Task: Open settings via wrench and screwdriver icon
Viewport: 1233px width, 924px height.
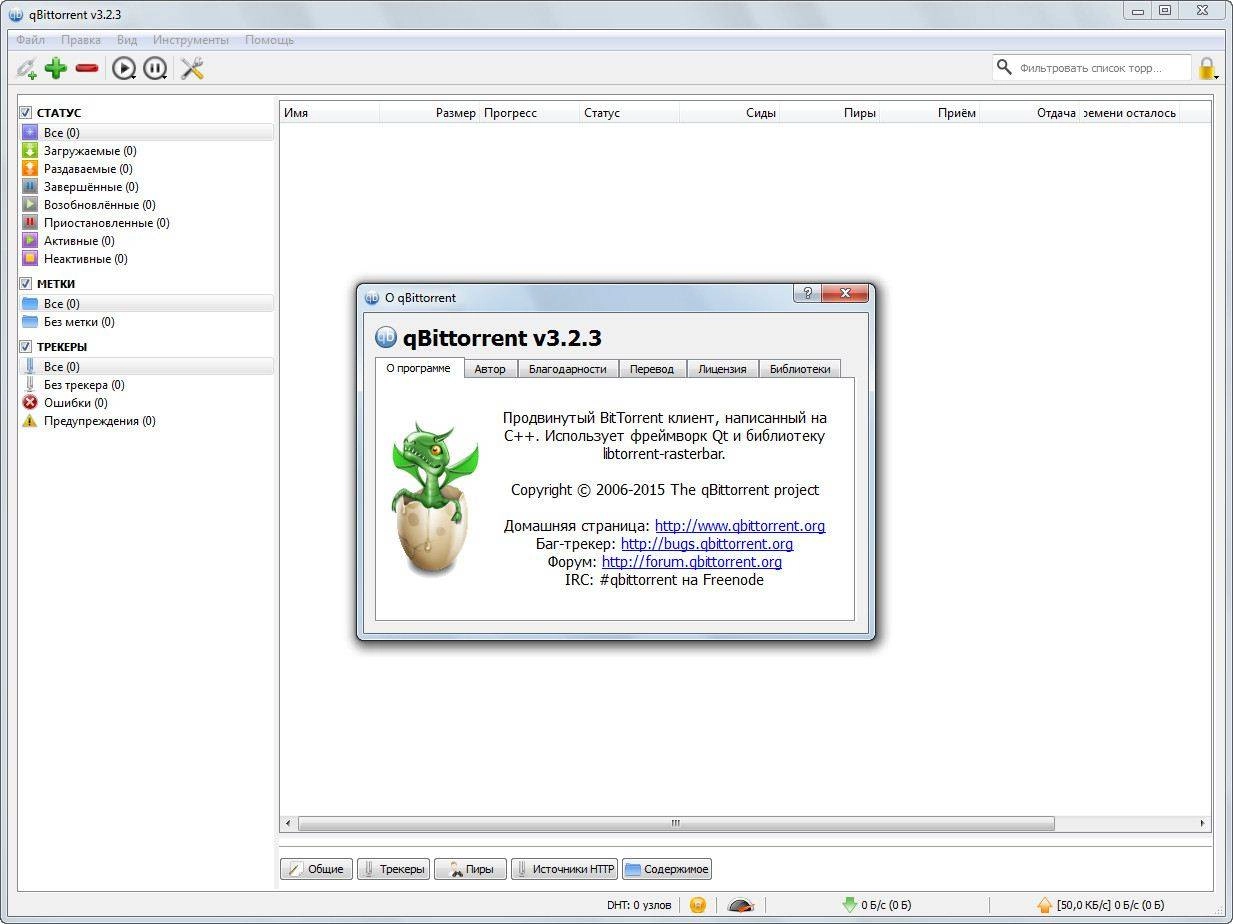Action: pyautogui.click(x=192, y=68)
